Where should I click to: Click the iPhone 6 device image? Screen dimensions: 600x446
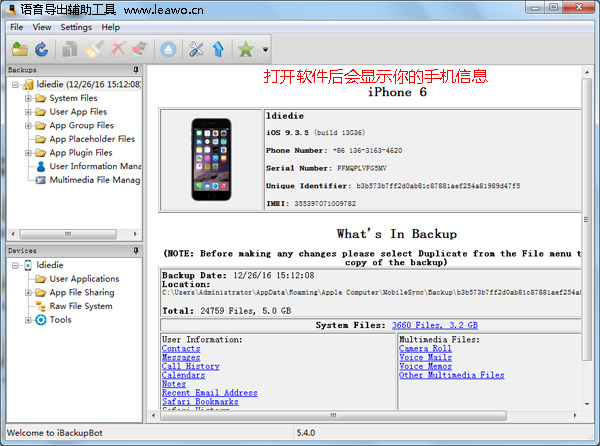(211, 160)
